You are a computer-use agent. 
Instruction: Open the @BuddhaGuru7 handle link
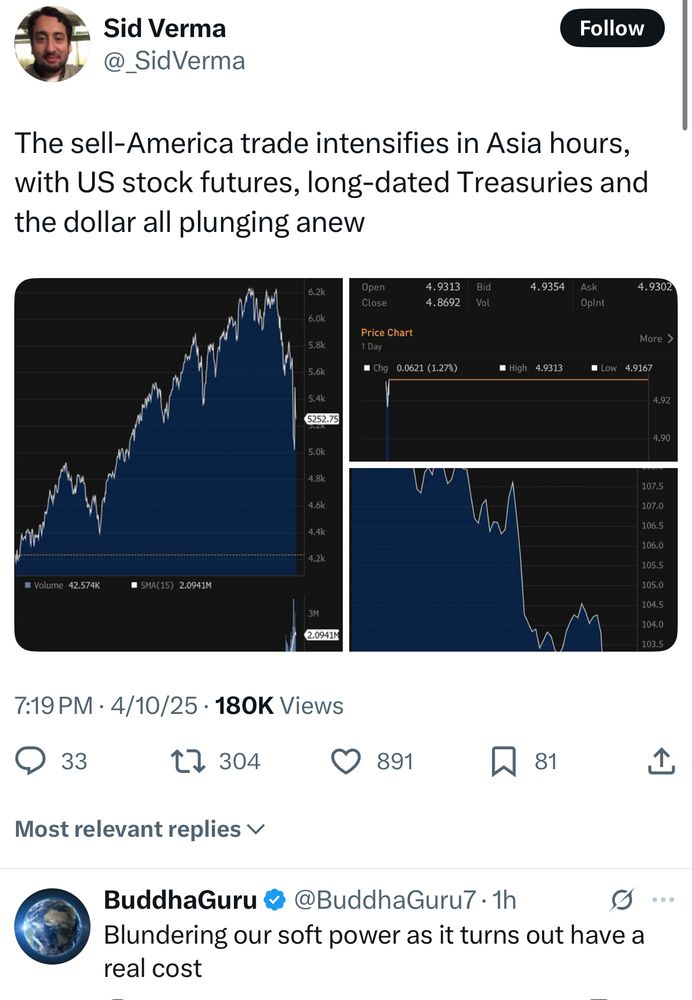(385, 900)
